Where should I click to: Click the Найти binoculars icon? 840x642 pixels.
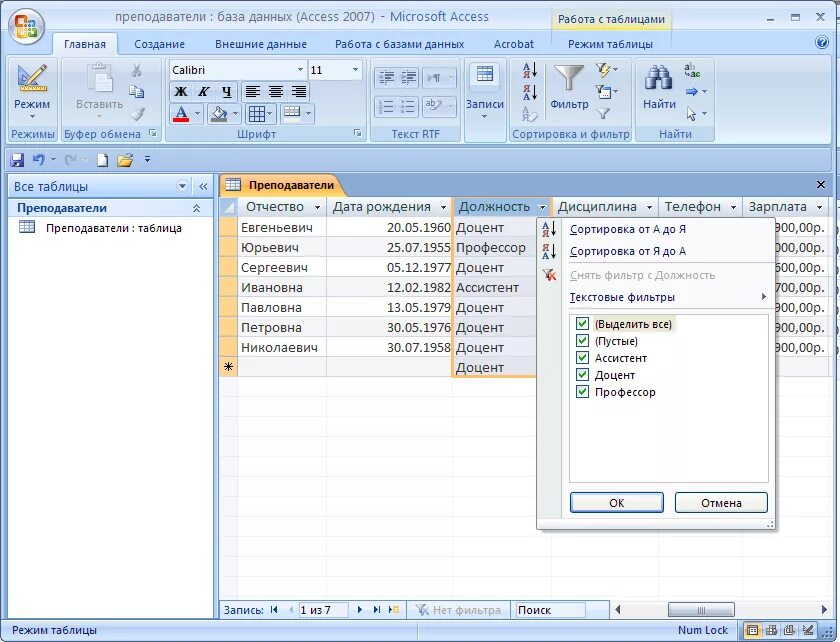pyautogui.click(x=658, y=78)
